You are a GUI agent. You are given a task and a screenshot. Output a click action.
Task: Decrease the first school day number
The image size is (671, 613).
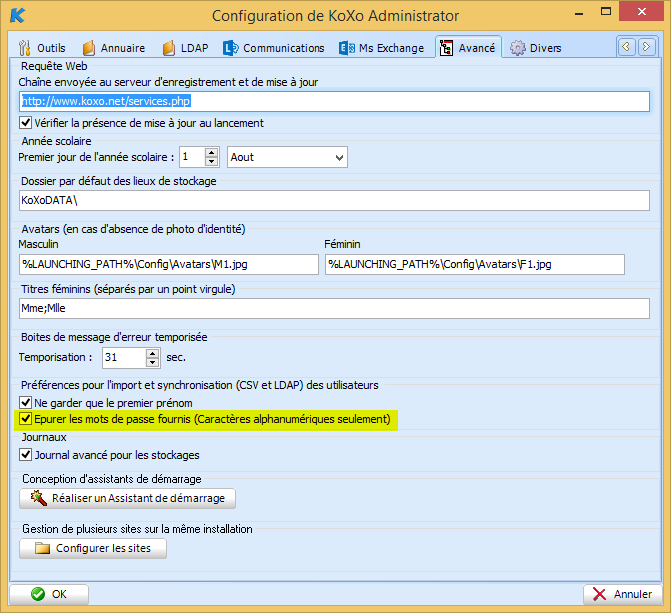pos(211,162)
